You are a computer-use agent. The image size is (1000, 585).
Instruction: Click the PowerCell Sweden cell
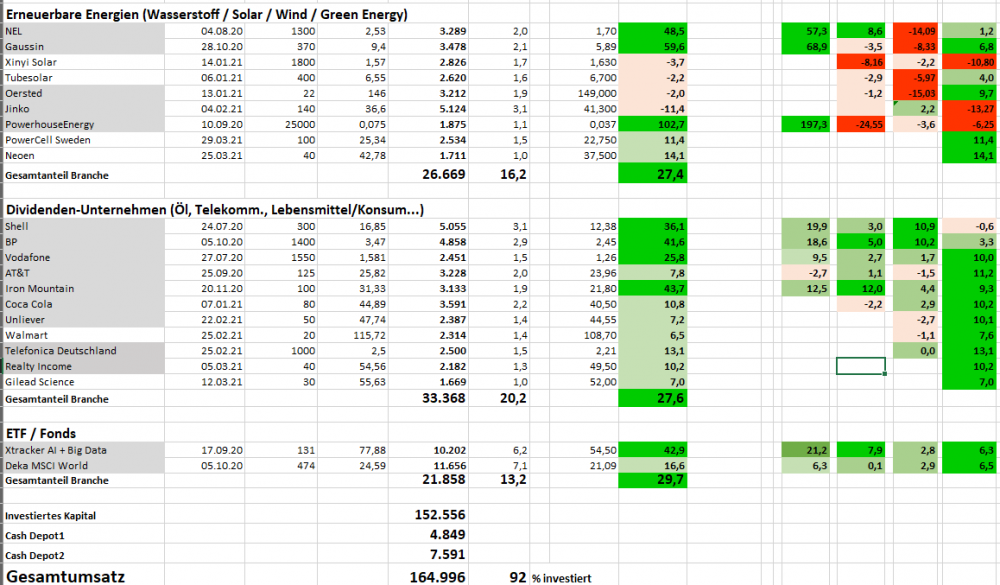[84, 140]
